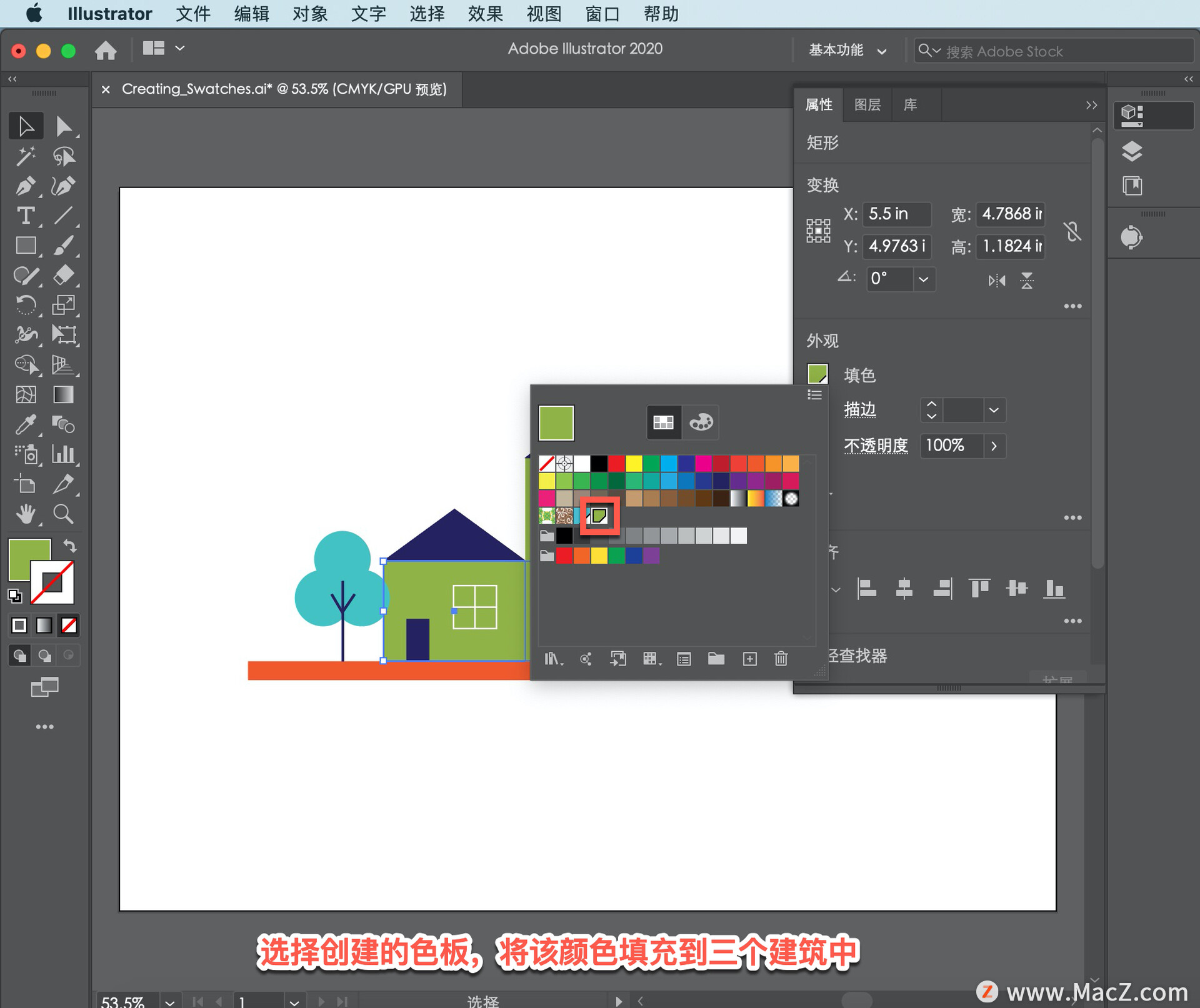Activate the Scale tool
Viewport: 1200px width, 1008px height.
tap(63, 305)
